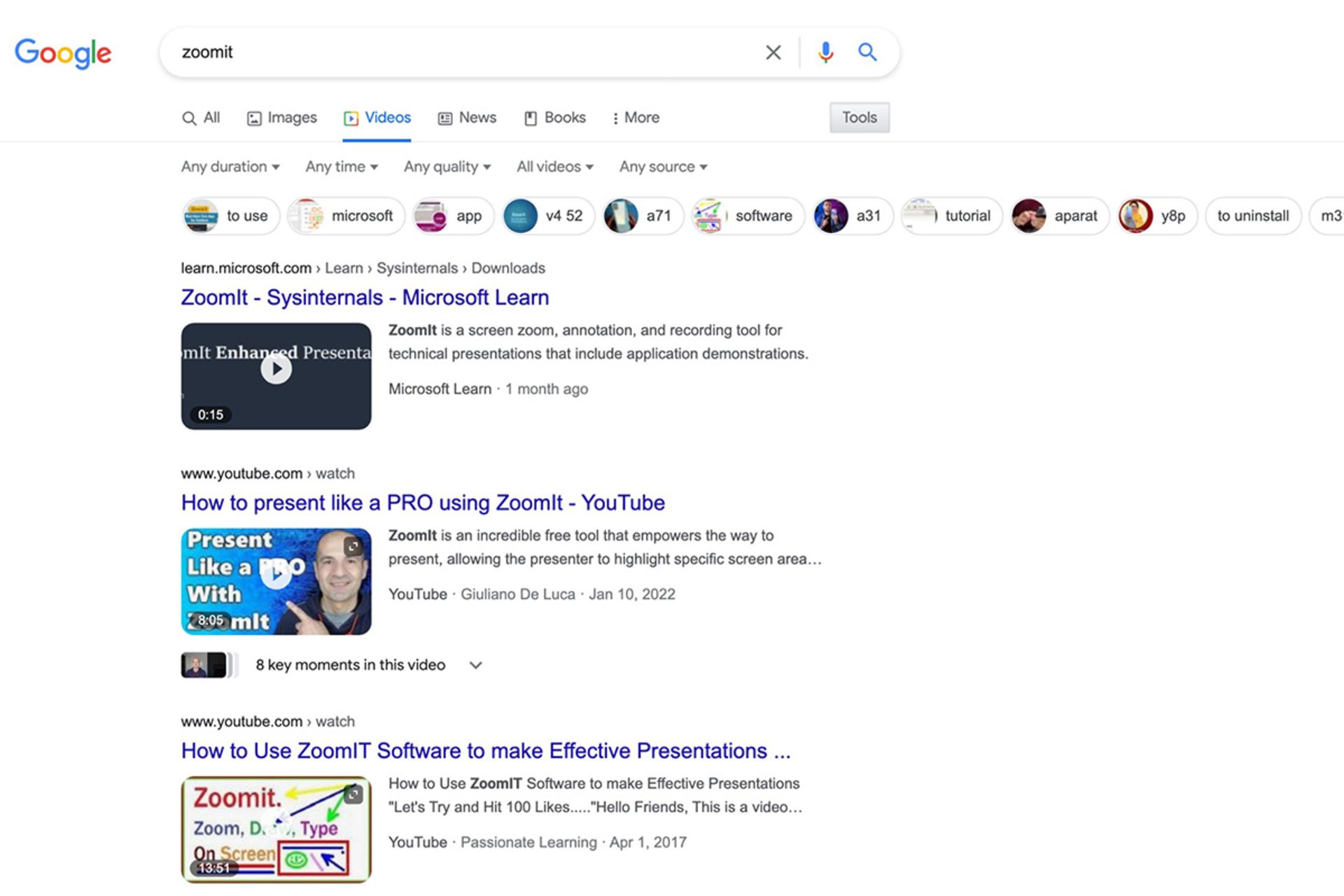Open ZoomIt Microsoft Learn link
1344x896 pixels.
click(x=364, y=298)
